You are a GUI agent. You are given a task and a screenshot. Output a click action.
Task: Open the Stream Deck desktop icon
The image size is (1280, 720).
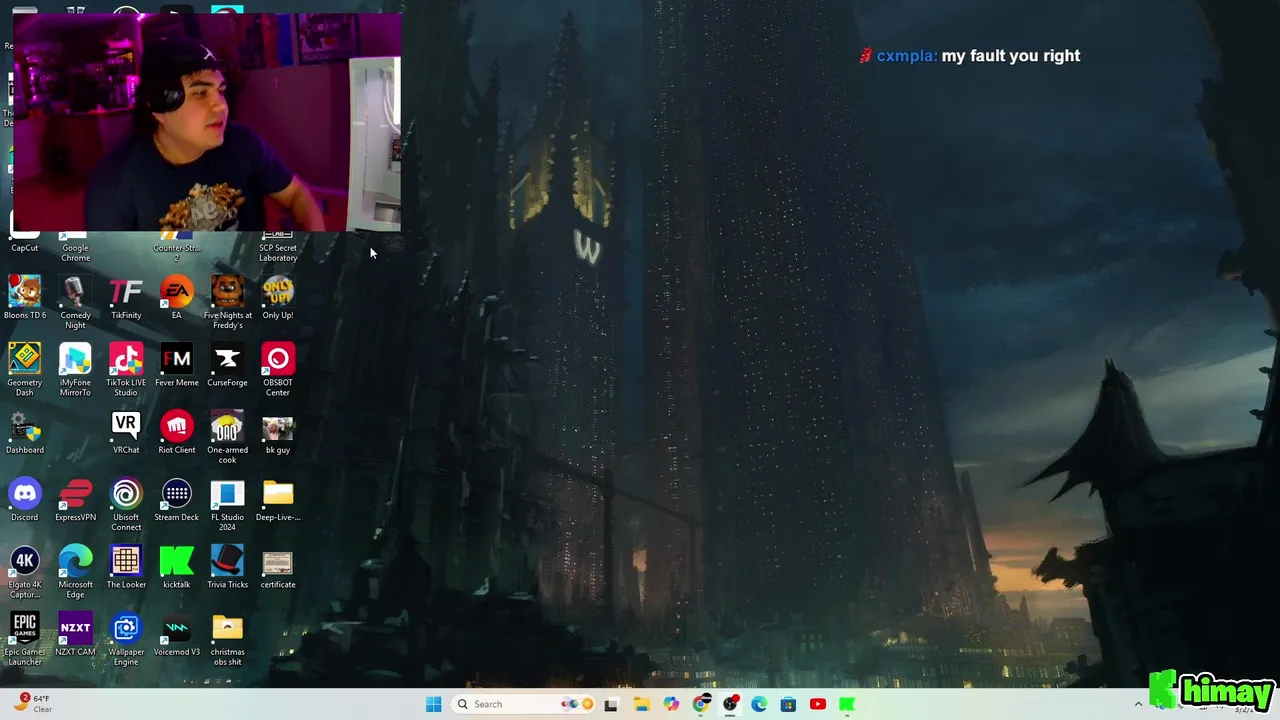pyautogui.click(x=176, y=500)
